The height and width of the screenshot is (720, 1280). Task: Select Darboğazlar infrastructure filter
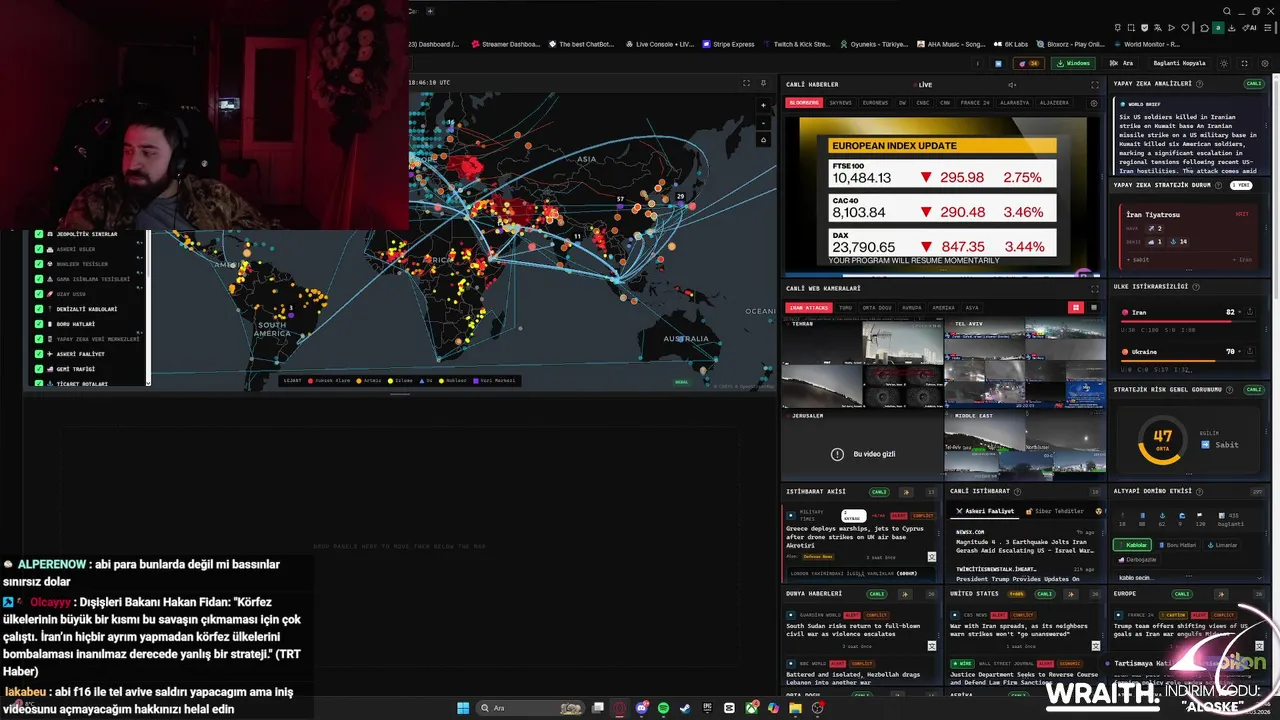[1137, 560]
